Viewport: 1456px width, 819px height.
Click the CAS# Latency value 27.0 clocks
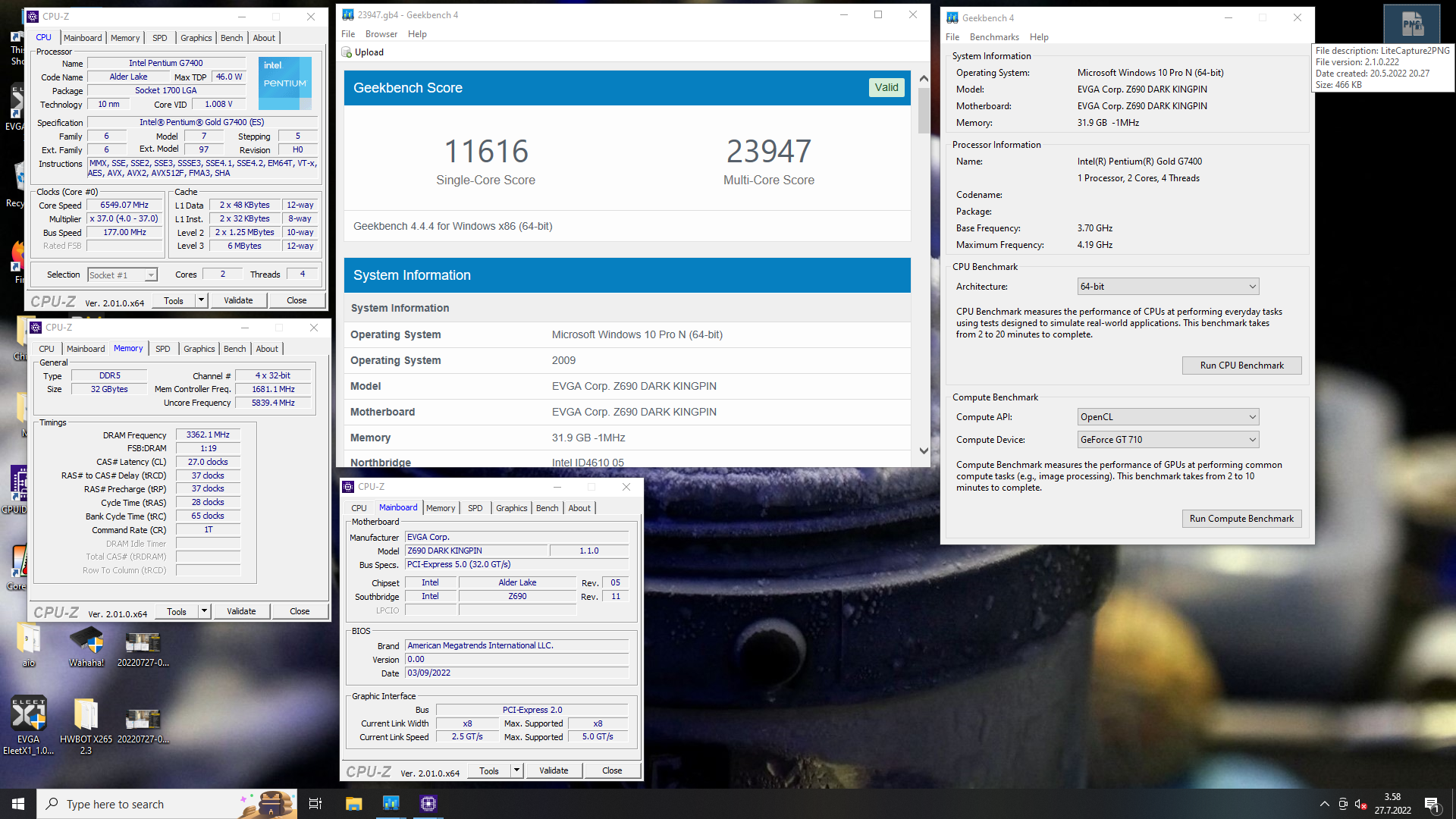pyautogui.click(x=208, y=462)
